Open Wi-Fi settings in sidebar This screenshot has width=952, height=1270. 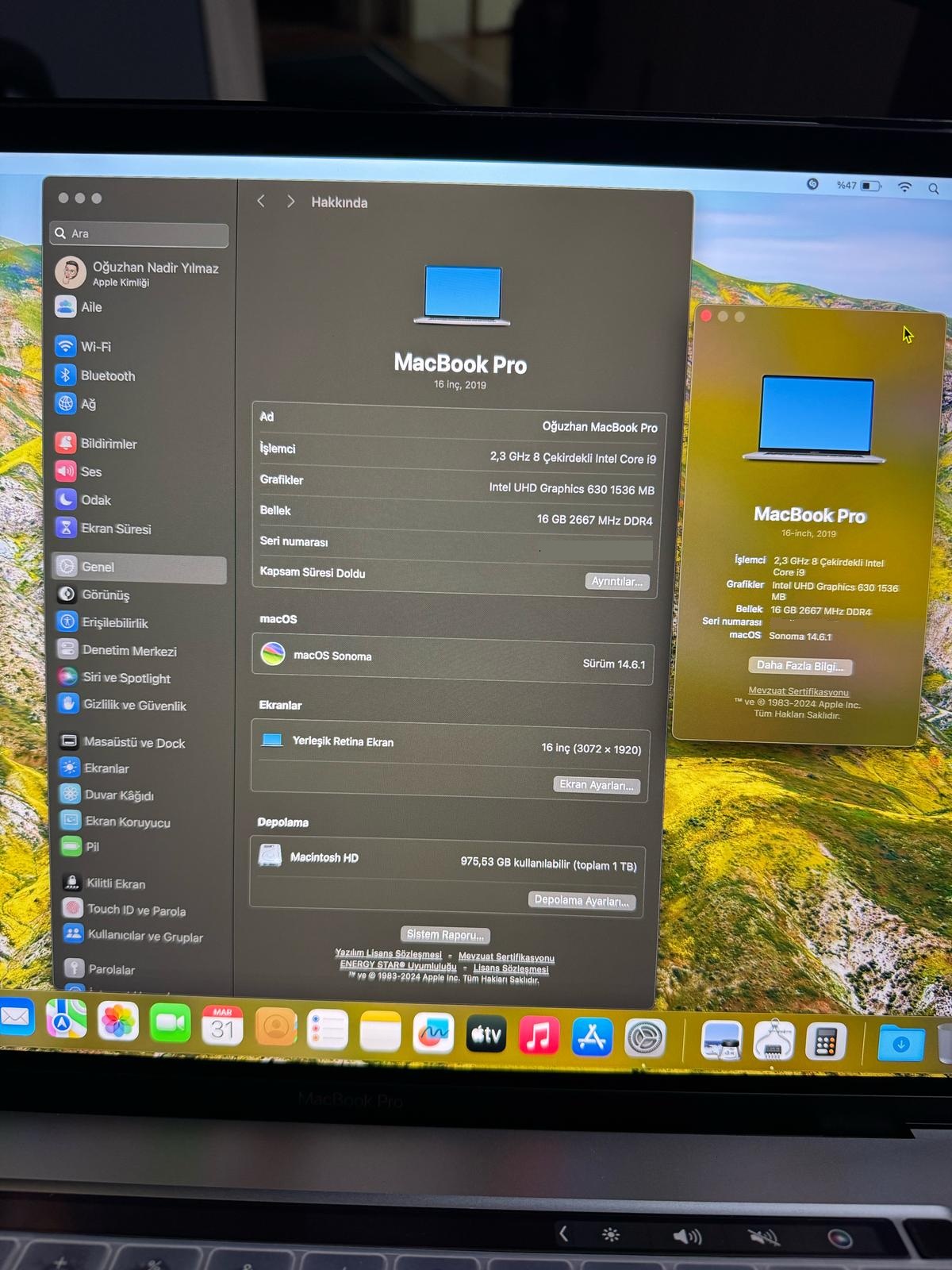(95, 347)
